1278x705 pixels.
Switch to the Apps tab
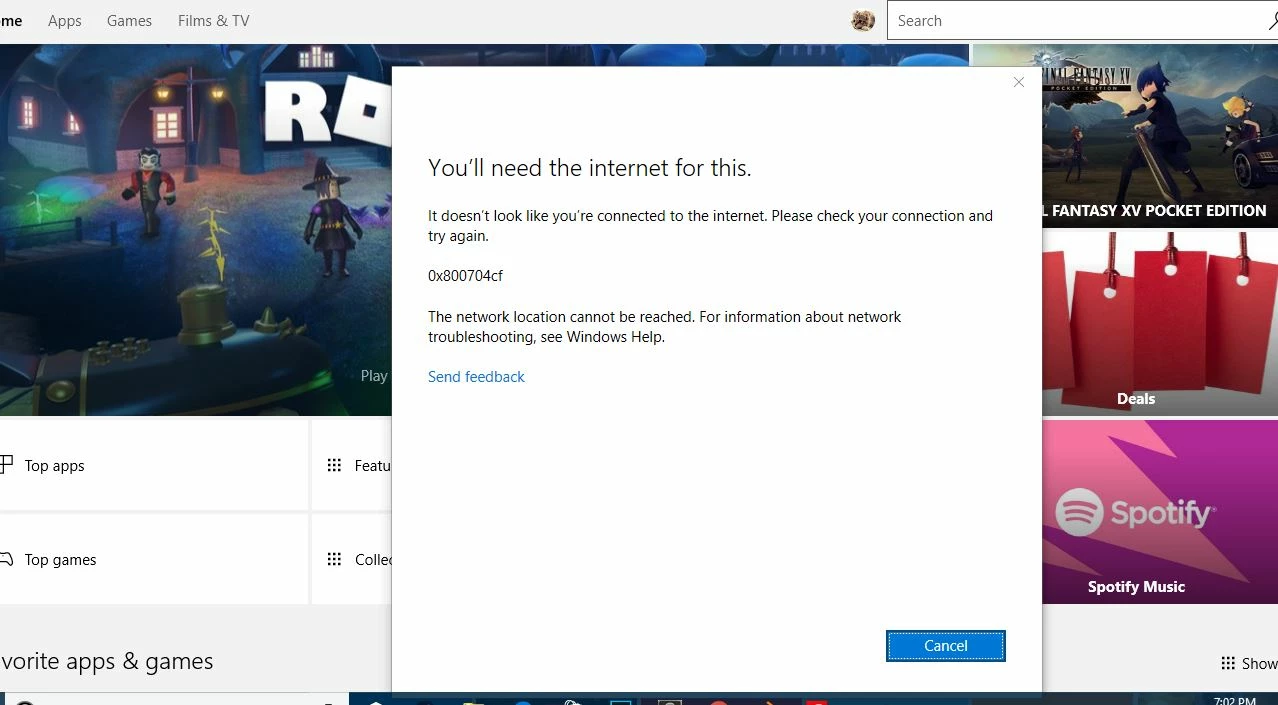(x=65, y=21)
